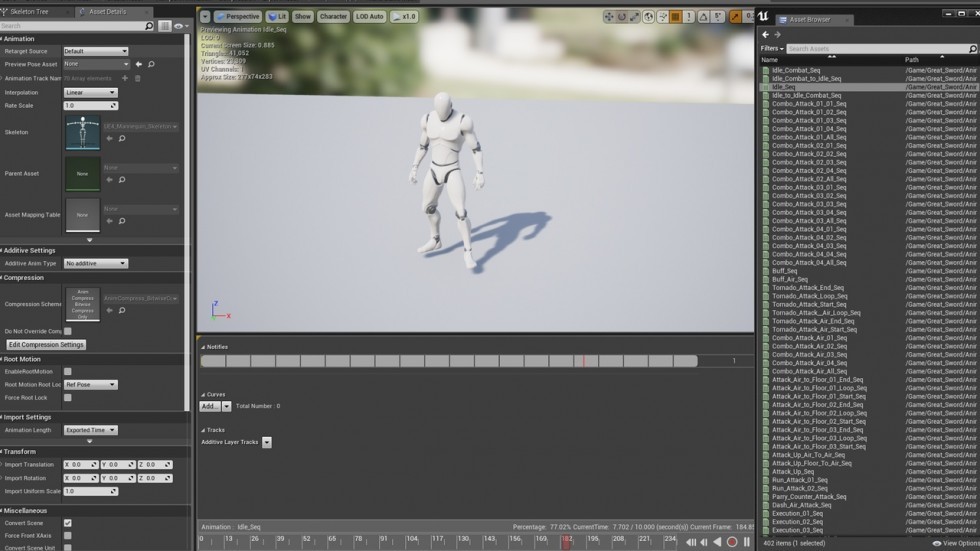
Task: Select the scale gizmo tool in viewport
Action: pyautogui.click(x=634, y=17)
